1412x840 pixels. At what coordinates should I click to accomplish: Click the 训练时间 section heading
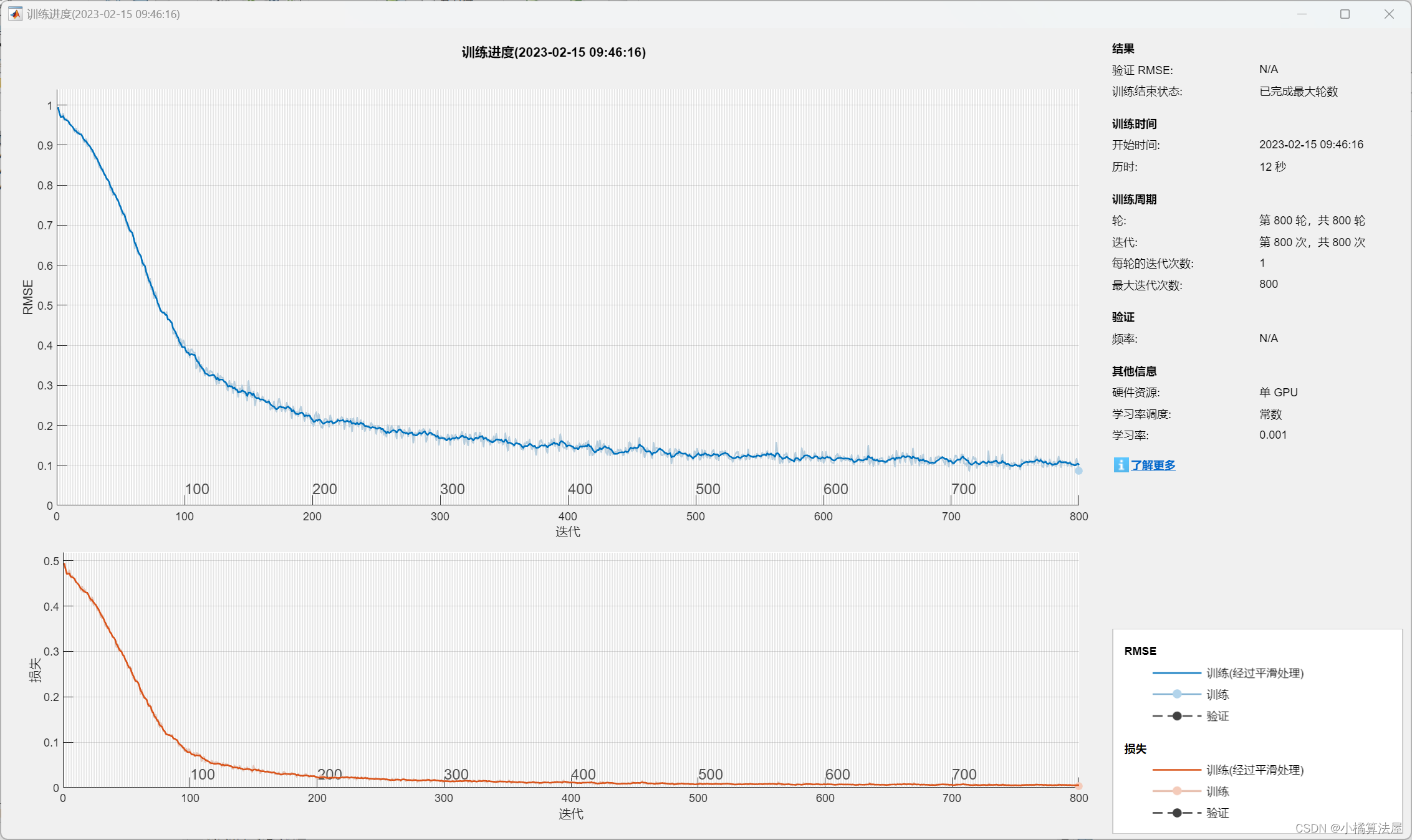[x=1135, y=124]
